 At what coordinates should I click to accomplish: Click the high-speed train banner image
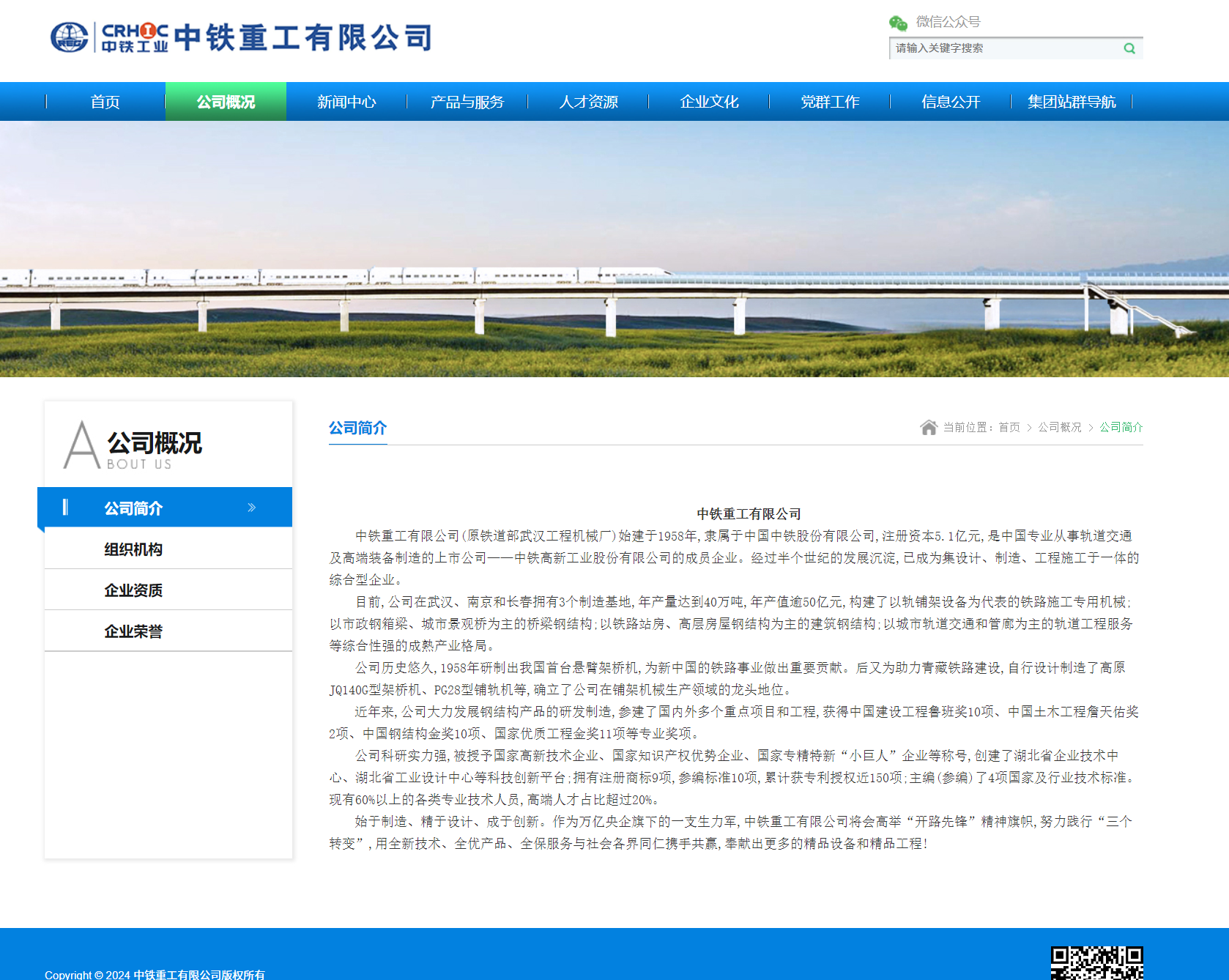click(614, 249)
